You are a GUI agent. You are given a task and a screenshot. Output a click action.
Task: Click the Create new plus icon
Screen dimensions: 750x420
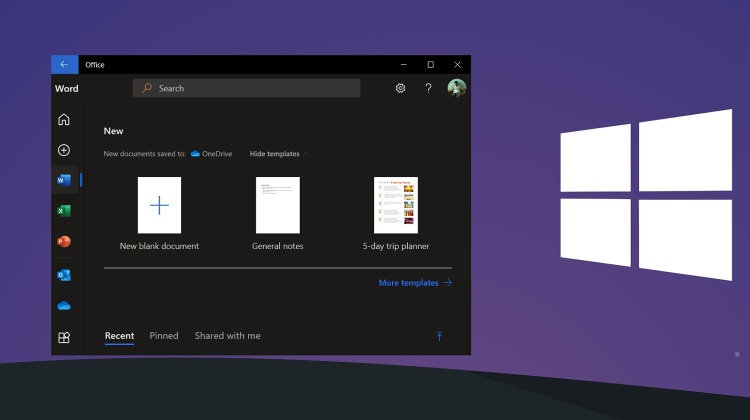(x=64, y=150)
